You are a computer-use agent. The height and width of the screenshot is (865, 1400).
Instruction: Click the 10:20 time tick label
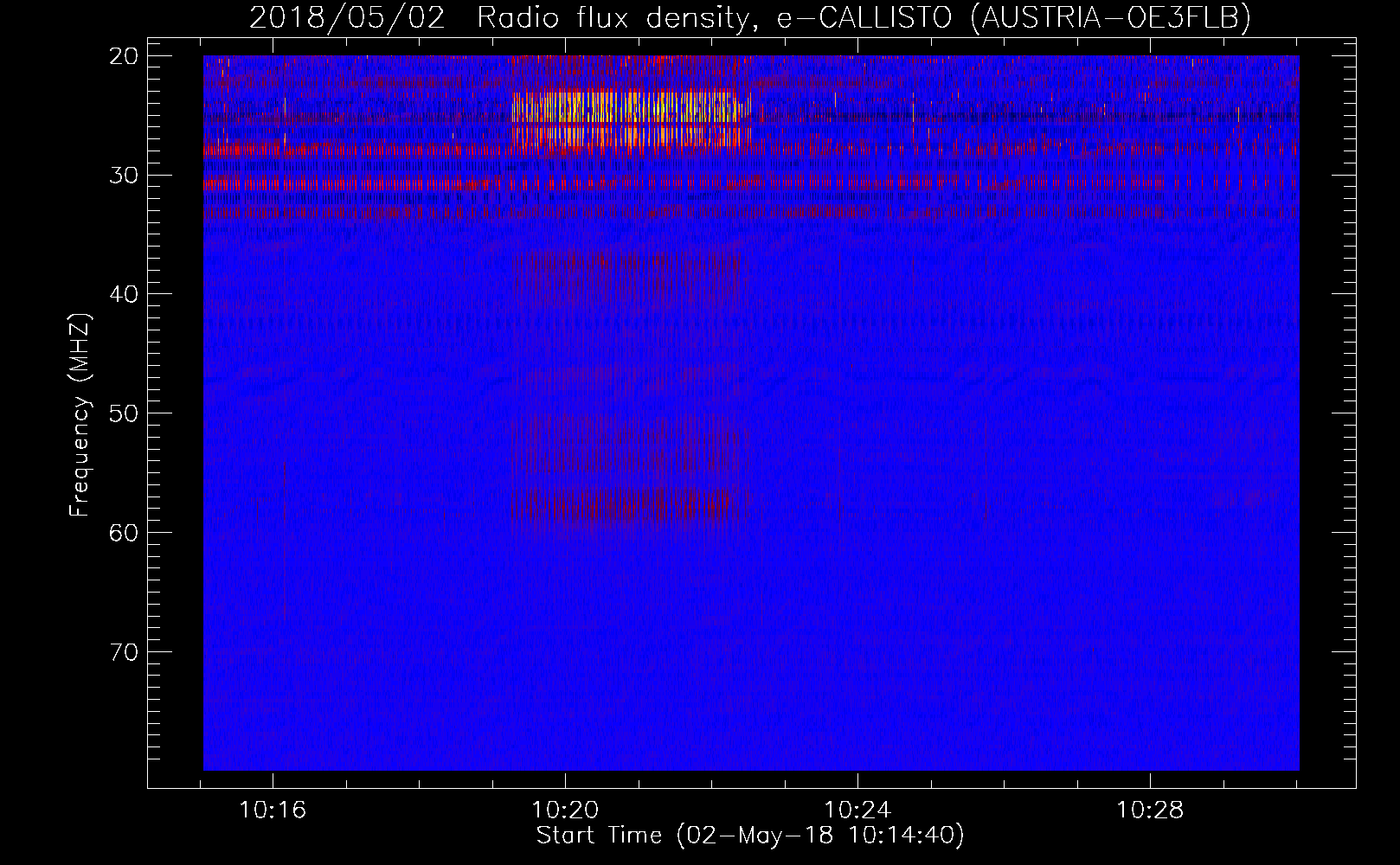pyautogui.click(x=565, y=811)
